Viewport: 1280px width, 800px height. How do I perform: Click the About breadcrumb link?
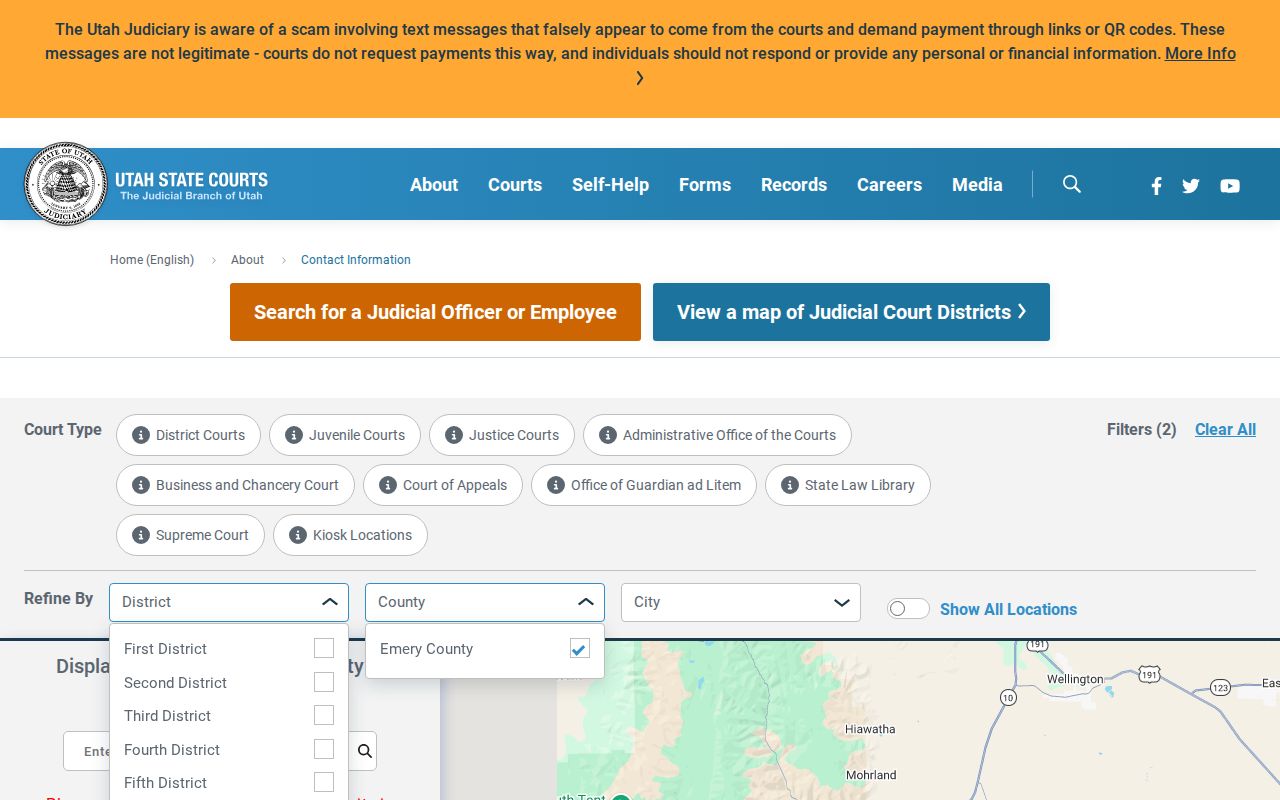(247, 260)
